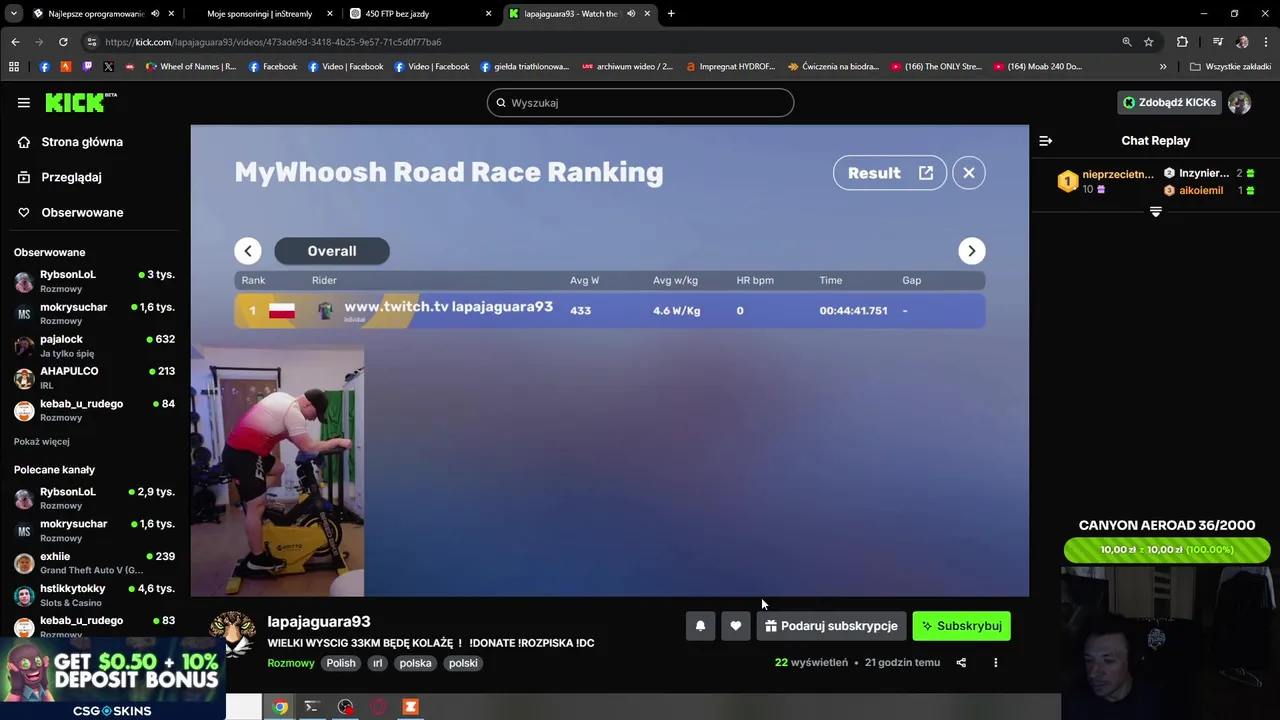Open the pajalock channel
Viewport: 1280px width, 720px height.
tap(95, 346)
